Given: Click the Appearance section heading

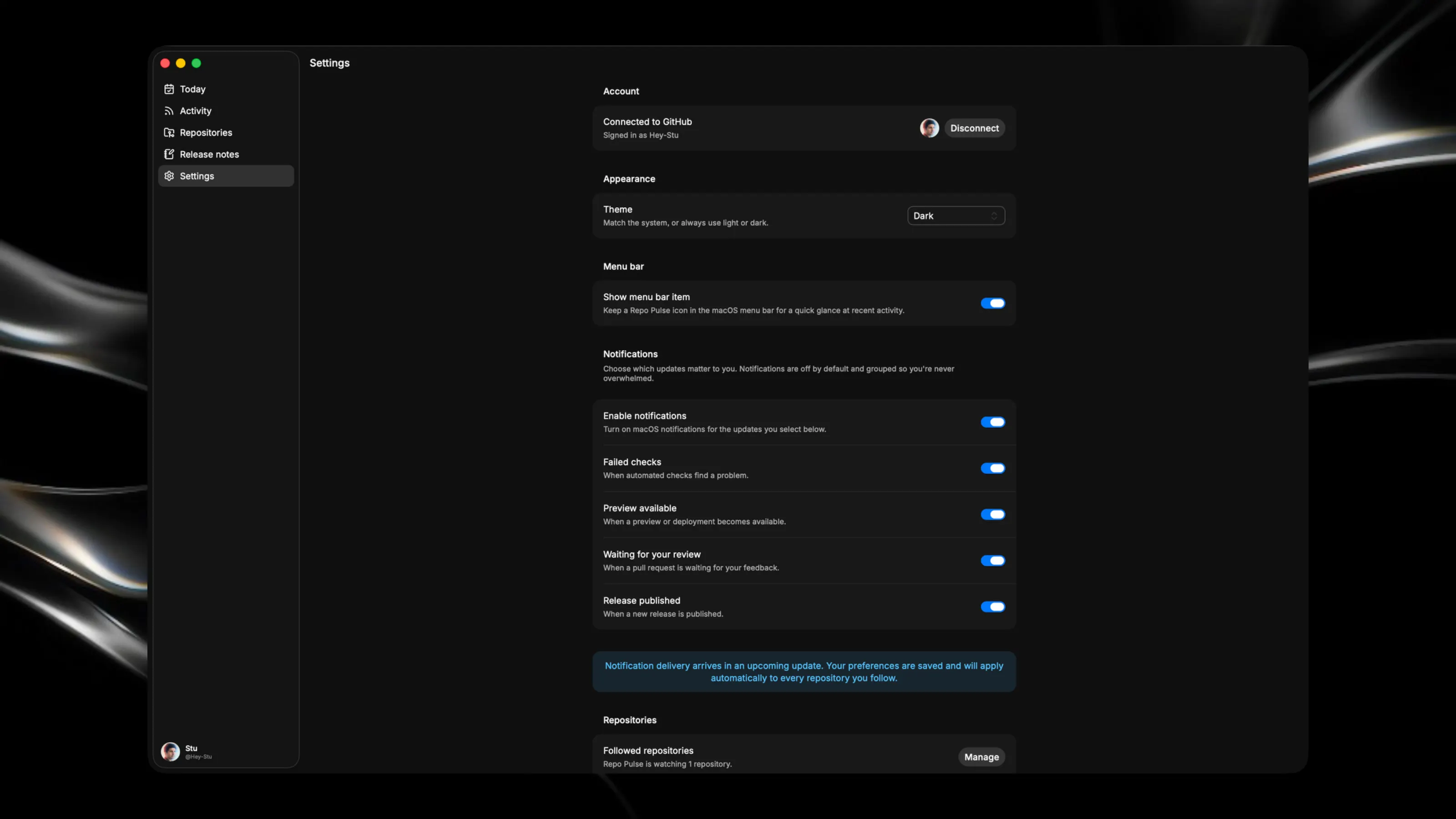Looking at the screenshot, I should 629,179.
